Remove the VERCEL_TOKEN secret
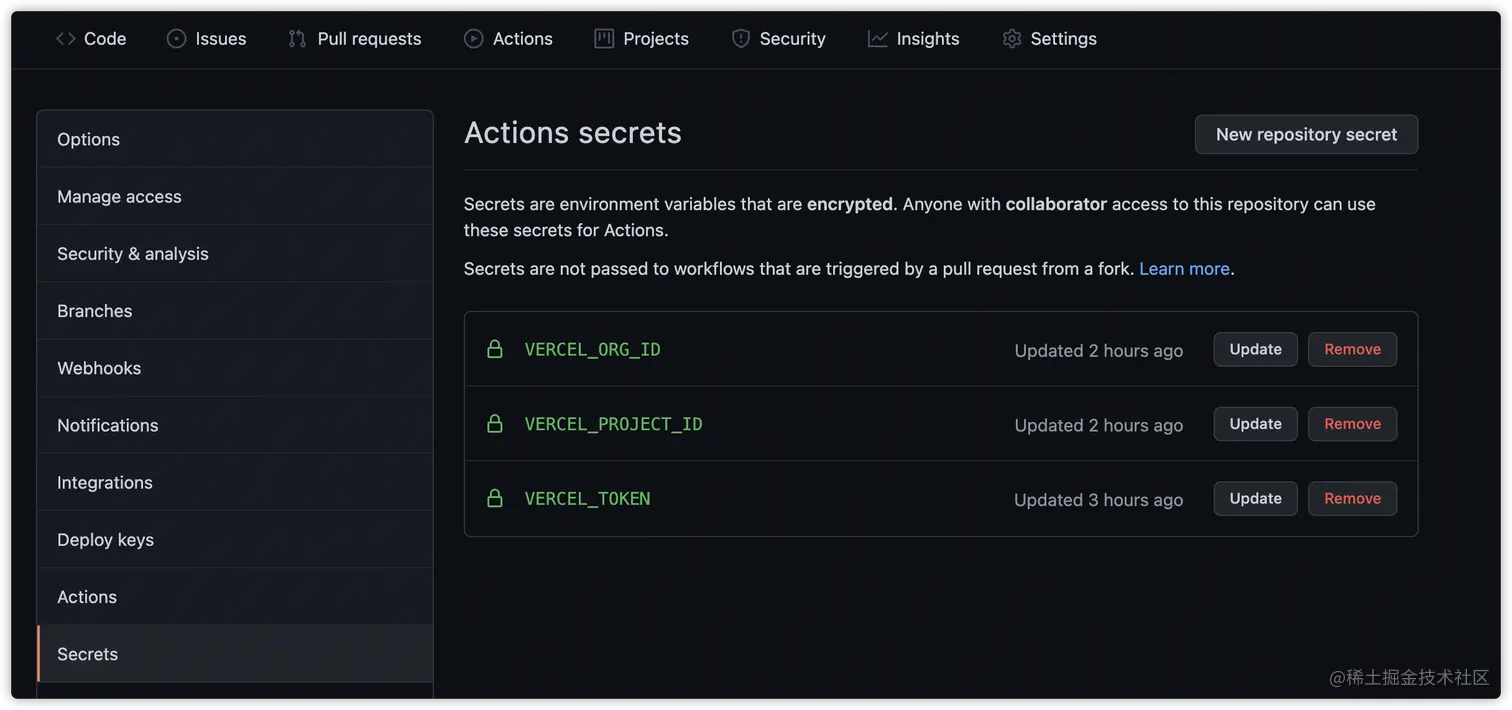 click(1352, 497)
